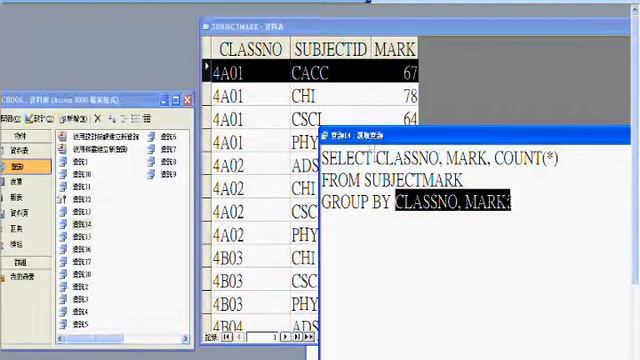The height and width of the screenshot is (360, 640).
Task: Maximize the database window
Action: pyautogui.click(x=176, y=100)
